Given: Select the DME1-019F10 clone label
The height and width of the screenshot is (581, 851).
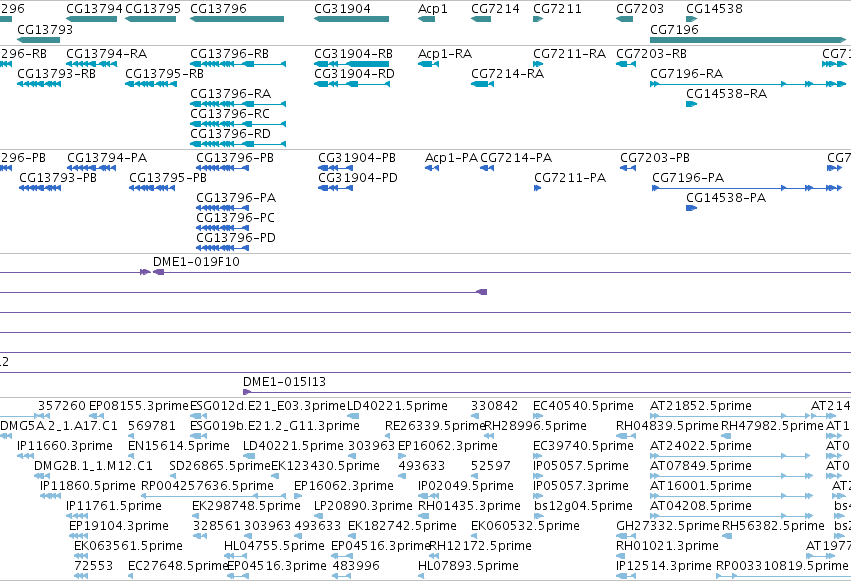Looking at the screenshot, I should pos(196,262).
